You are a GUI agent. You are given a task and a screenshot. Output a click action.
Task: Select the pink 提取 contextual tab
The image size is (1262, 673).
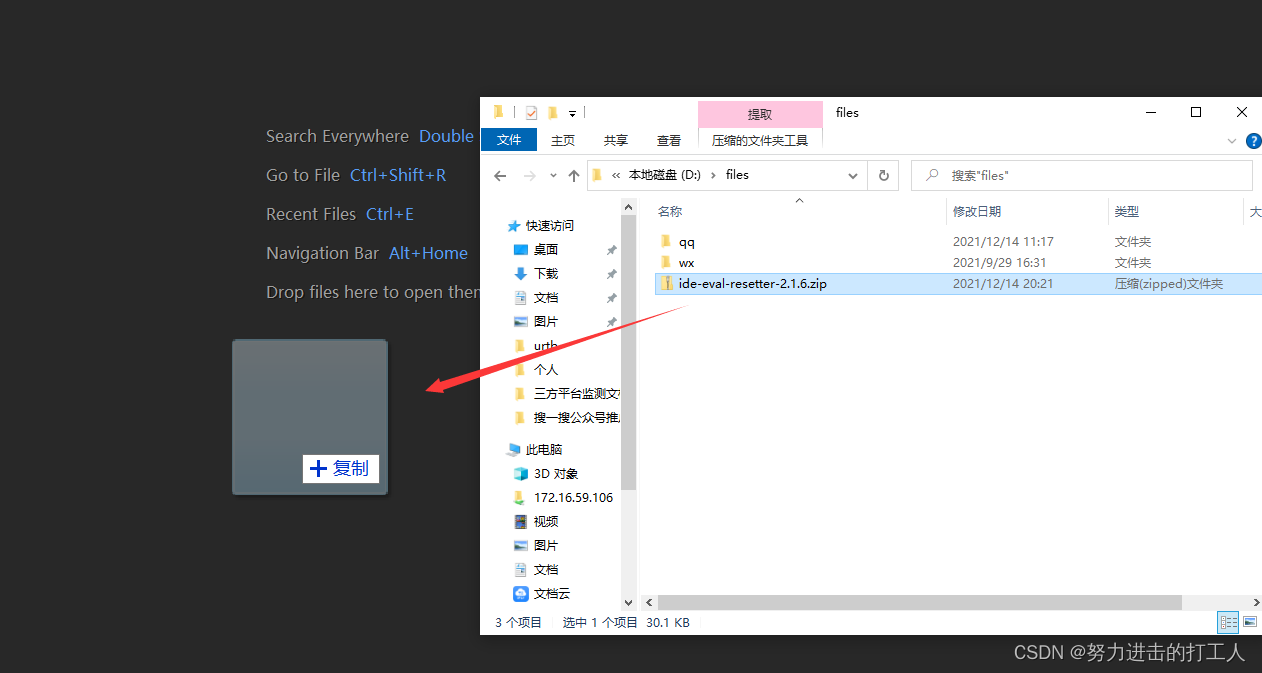(760, 114)
